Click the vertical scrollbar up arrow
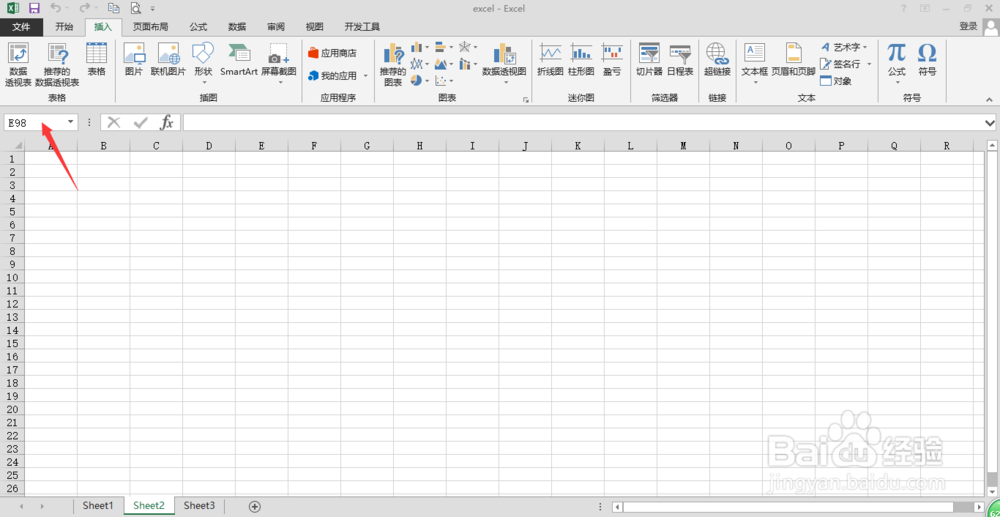The image size is (1000, 517). 992,146
